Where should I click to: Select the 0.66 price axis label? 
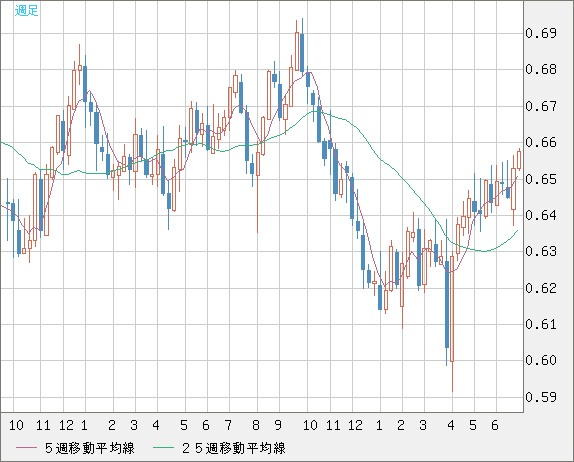[541, 142]
